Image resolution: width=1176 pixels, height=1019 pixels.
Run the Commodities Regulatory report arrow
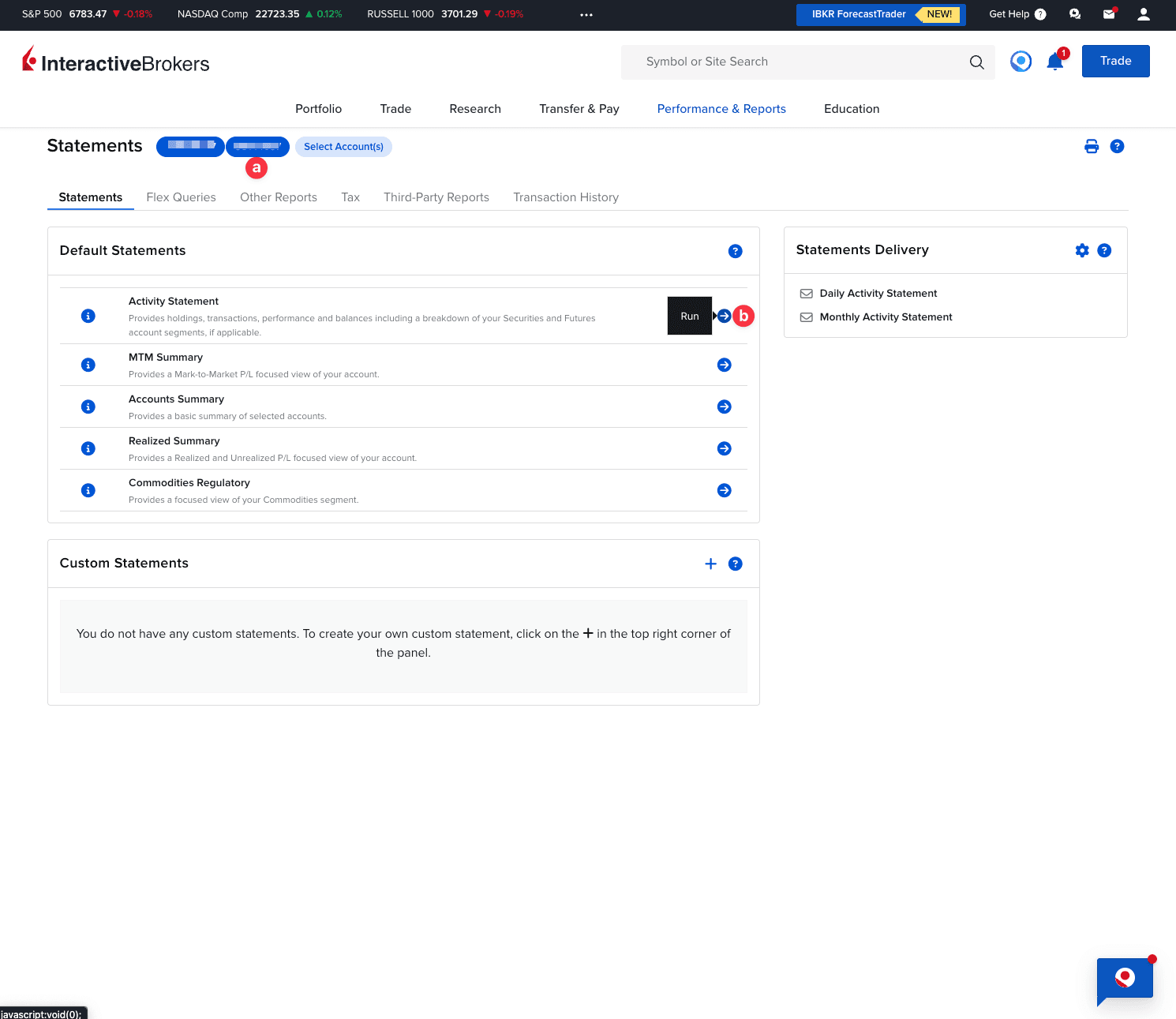coord(724,489)
